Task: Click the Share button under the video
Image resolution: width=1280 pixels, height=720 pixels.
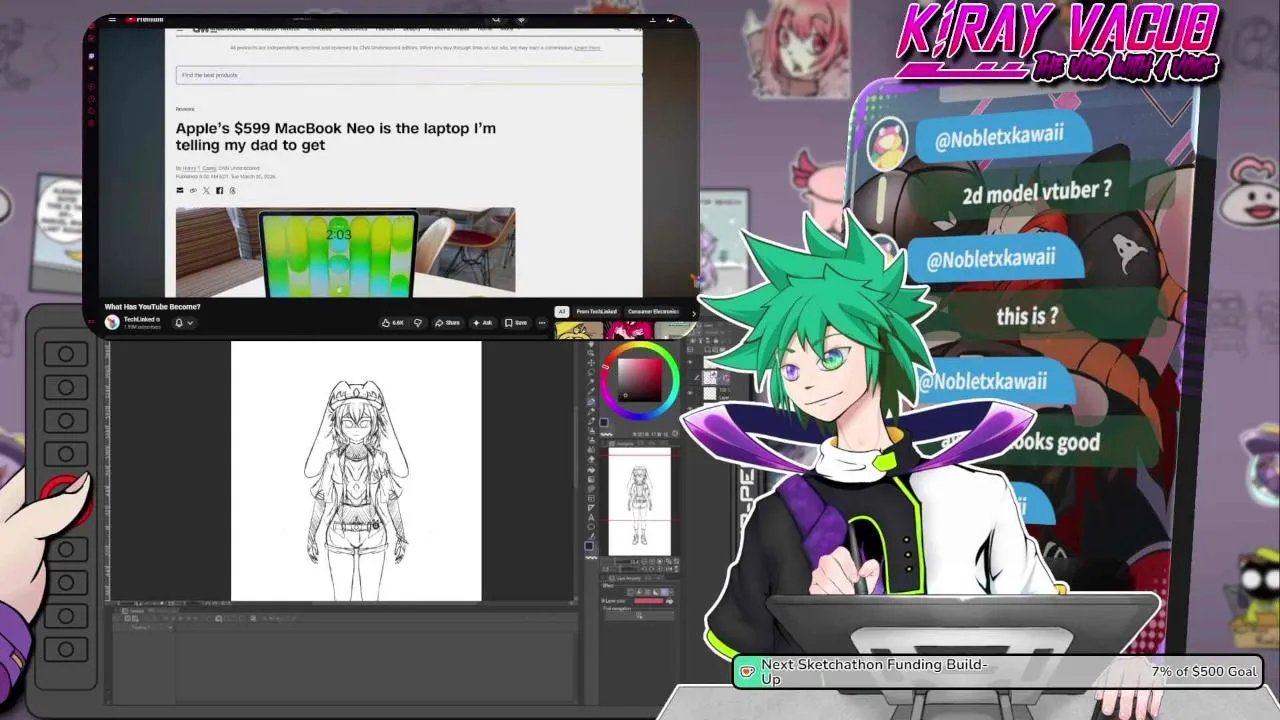Action: point(447,323)
